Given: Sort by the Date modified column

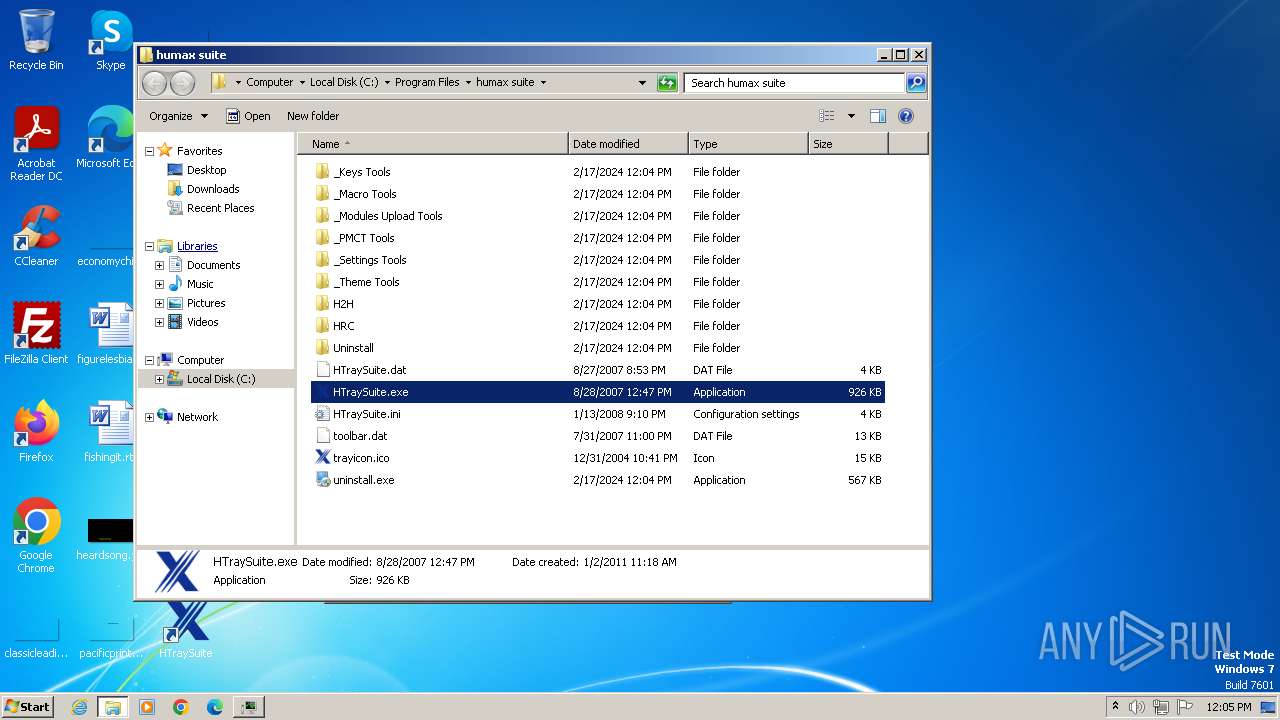Looking at the screenshot, I should click(628, 144).
